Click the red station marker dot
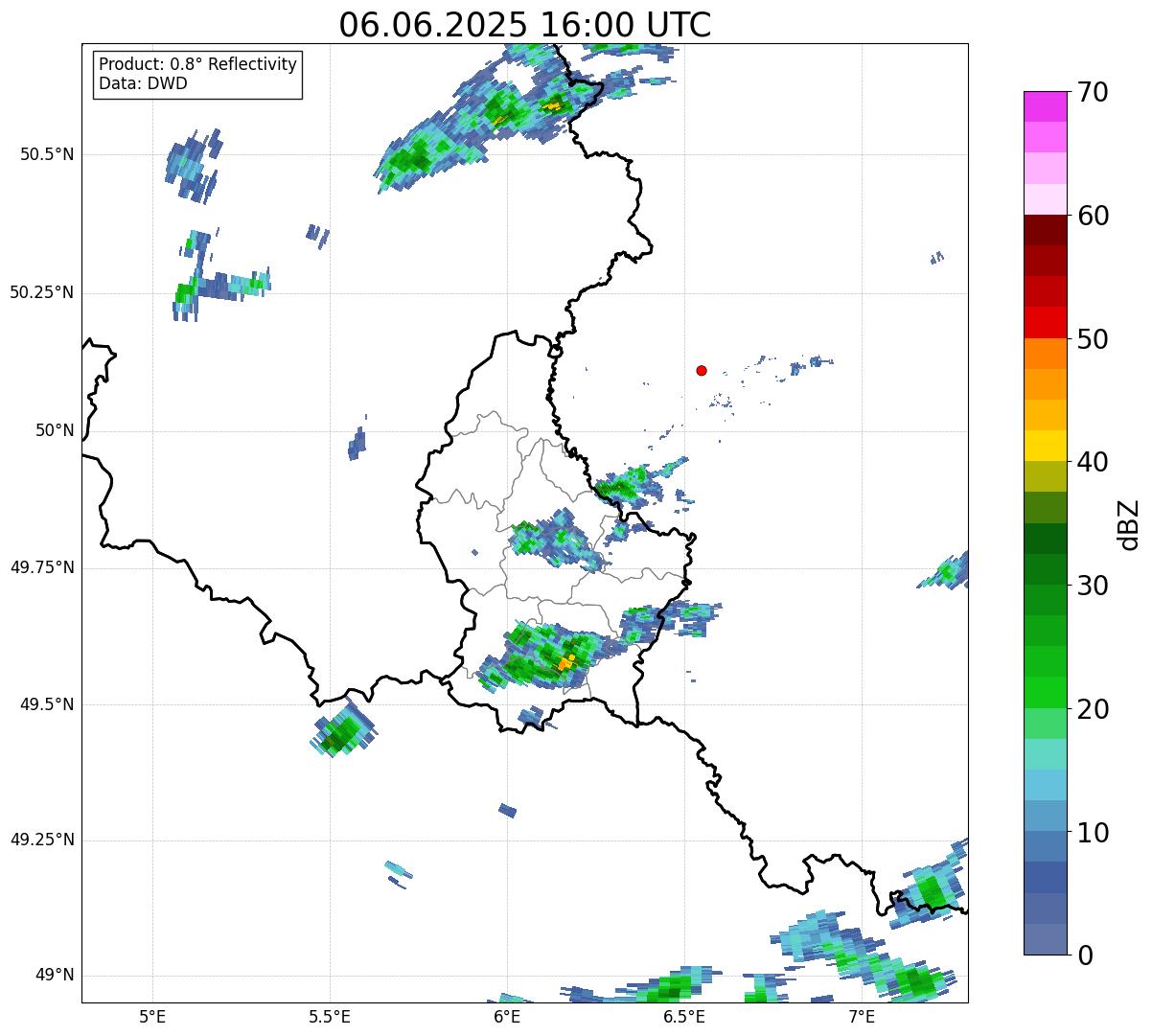 pyautogui.click(x=702, y=370)
